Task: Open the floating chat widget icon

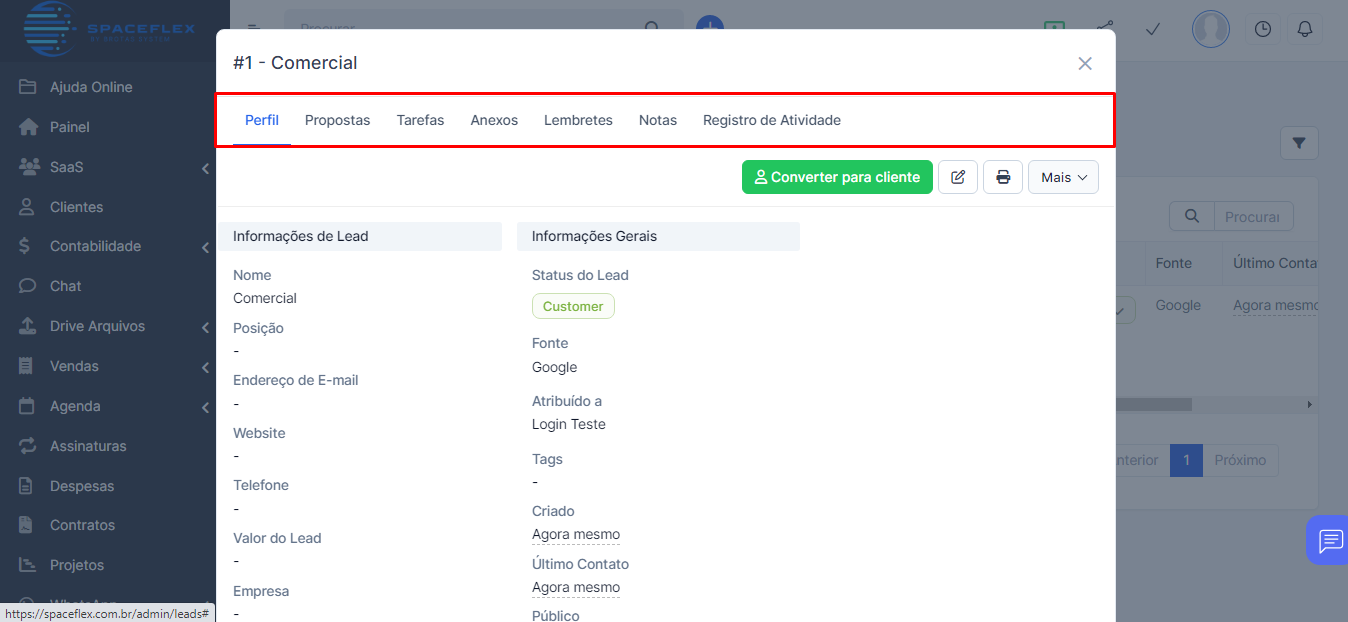Action: (1329, 541)
